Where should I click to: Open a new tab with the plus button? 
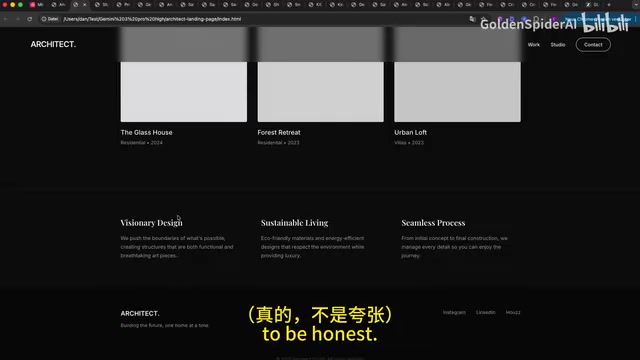tap(609, 5)
